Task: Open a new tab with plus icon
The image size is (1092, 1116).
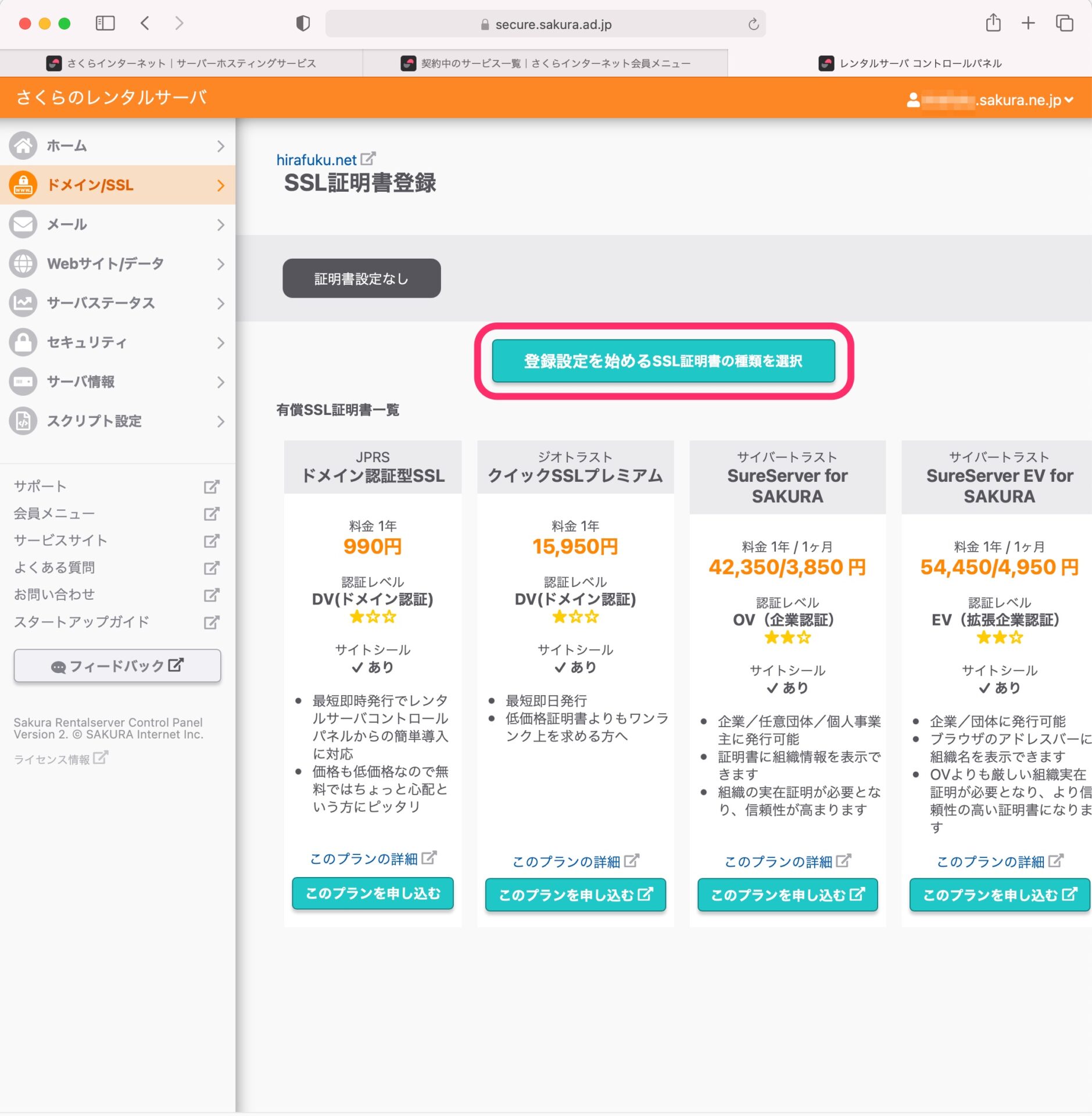Action: (x=1028, y=23)
